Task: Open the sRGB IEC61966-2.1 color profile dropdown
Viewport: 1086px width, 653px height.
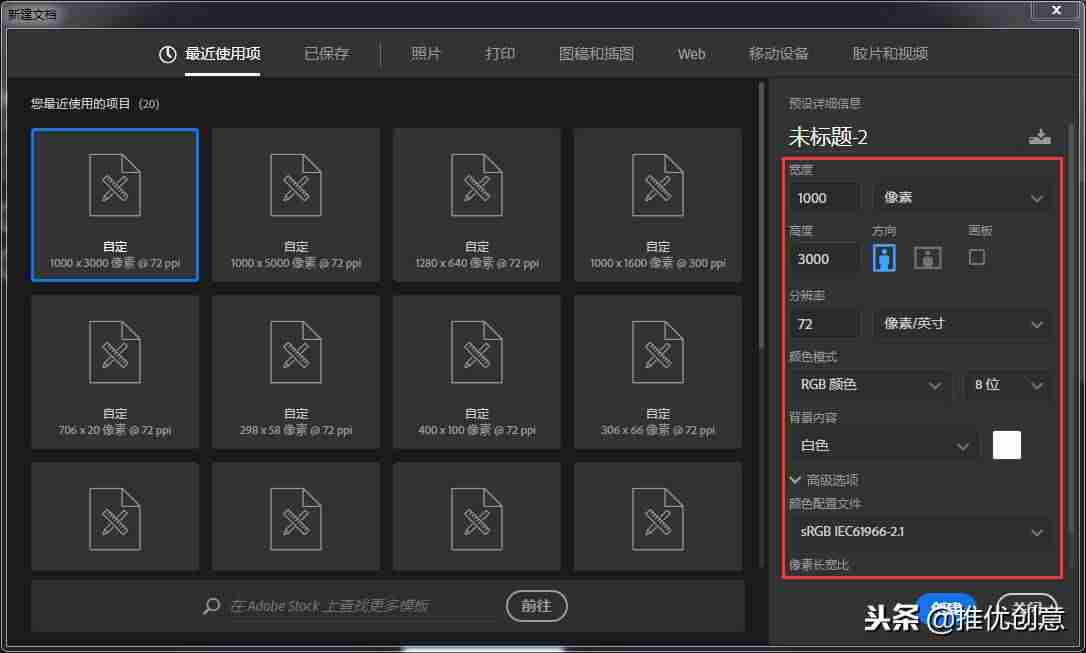Action: [x=921, y=532]
